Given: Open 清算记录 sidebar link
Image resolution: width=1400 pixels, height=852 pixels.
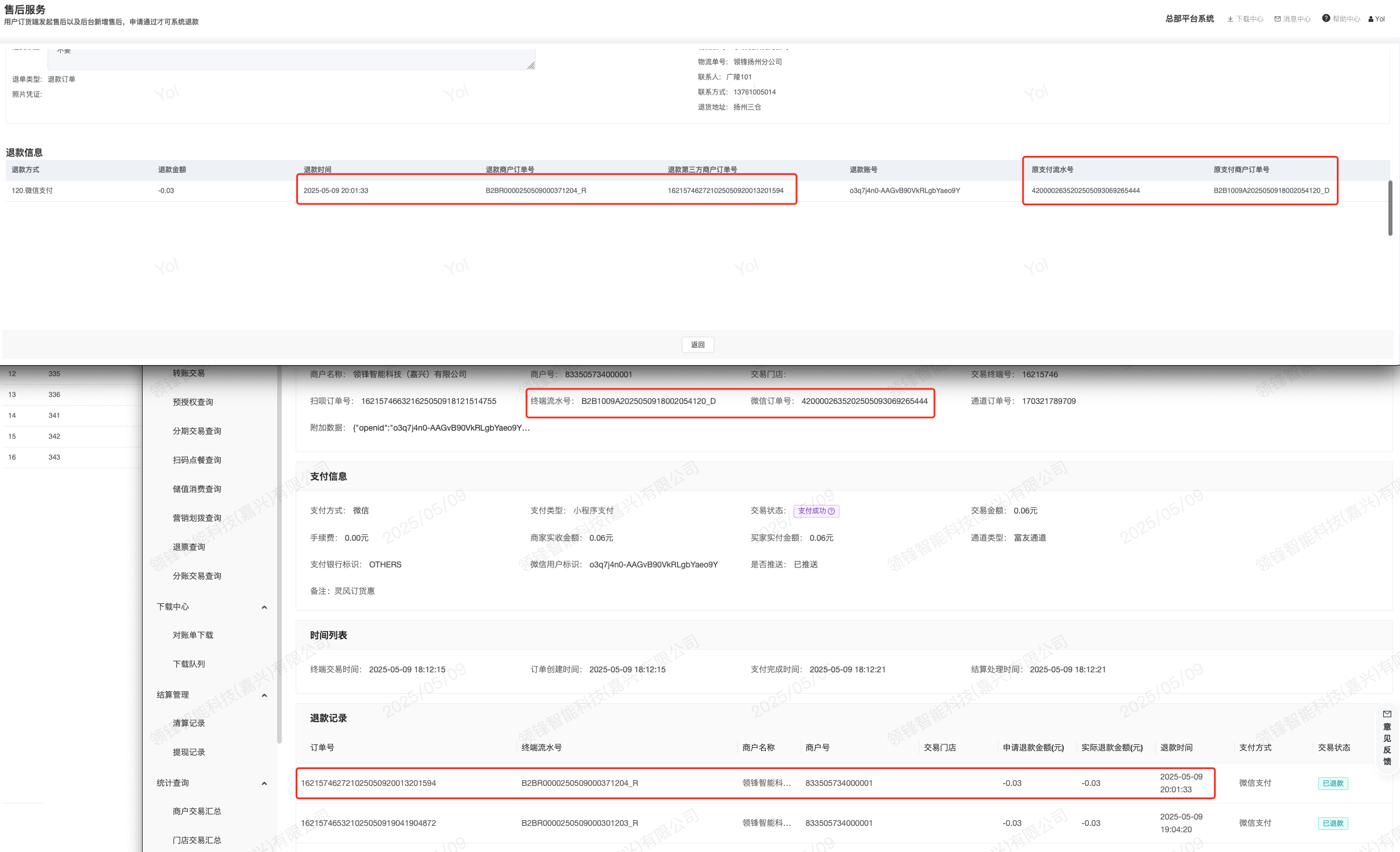Looking at the screenshot, I should tap(189, 723).
